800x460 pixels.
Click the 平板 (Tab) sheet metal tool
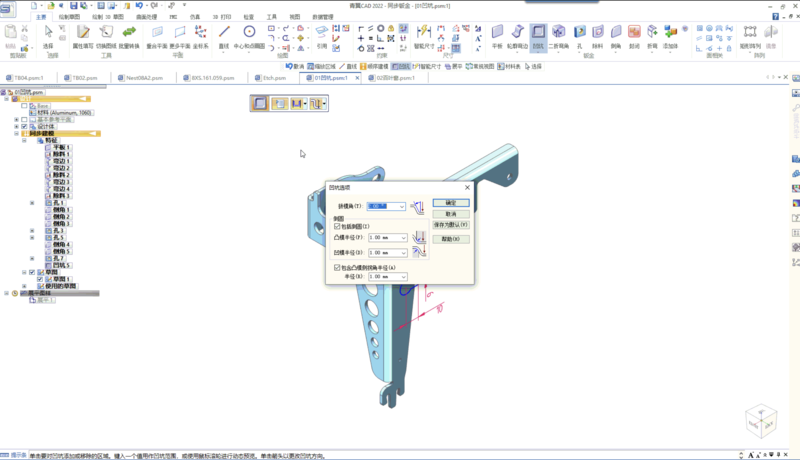click(497, 36)
